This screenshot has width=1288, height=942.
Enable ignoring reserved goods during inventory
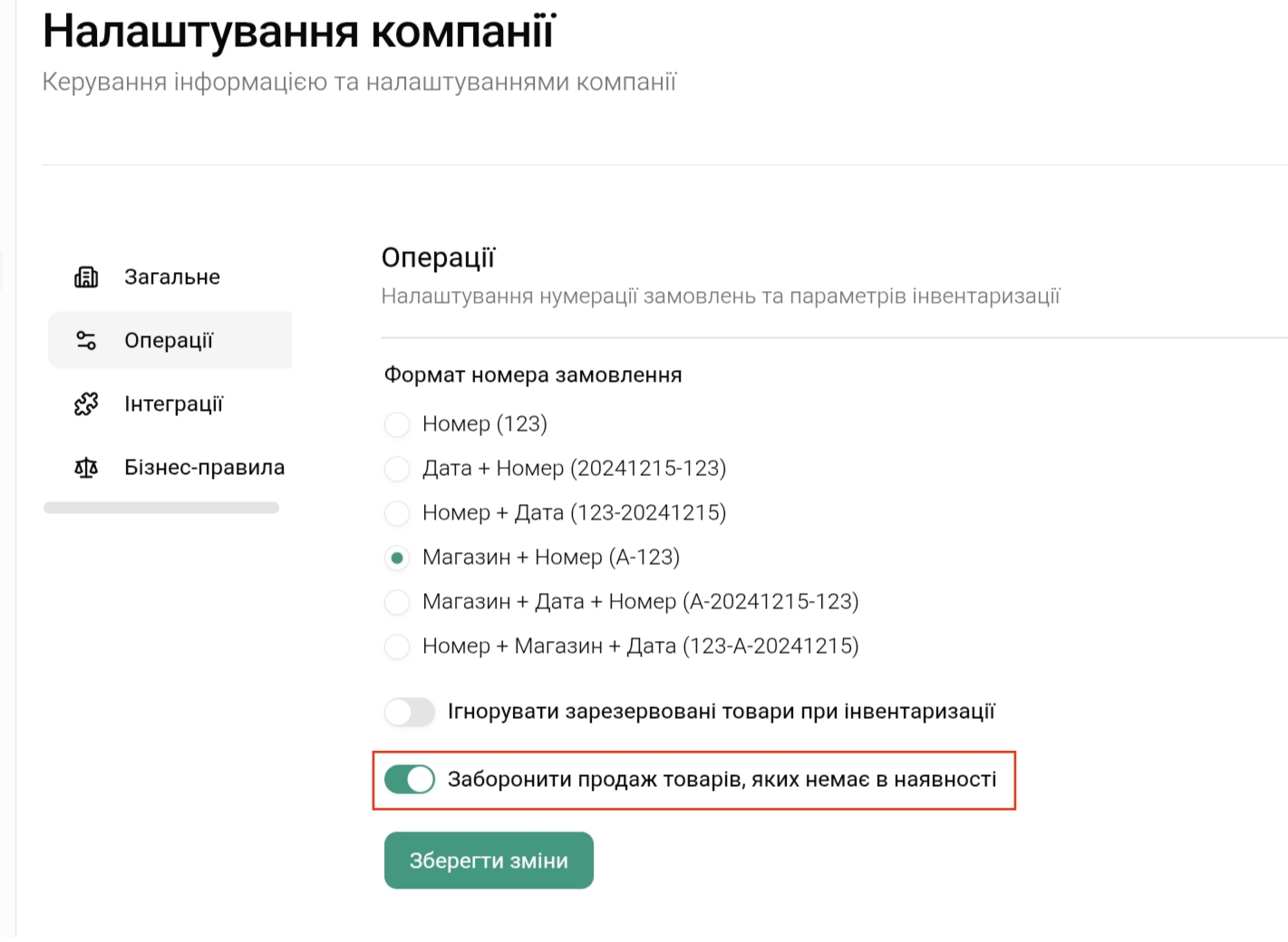pos(410,712)
